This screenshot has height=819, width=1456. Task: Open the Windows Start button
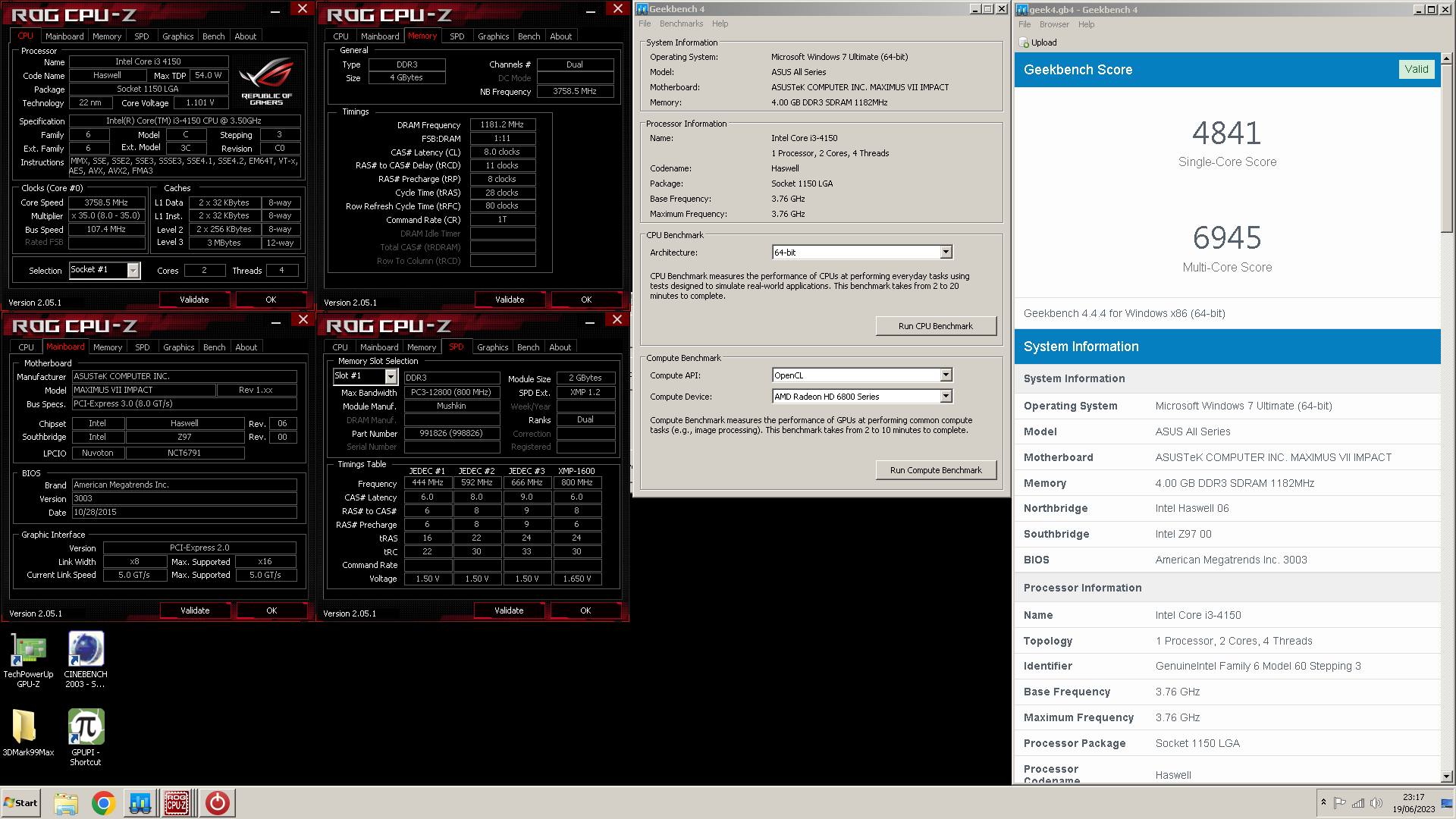(20, 802)
